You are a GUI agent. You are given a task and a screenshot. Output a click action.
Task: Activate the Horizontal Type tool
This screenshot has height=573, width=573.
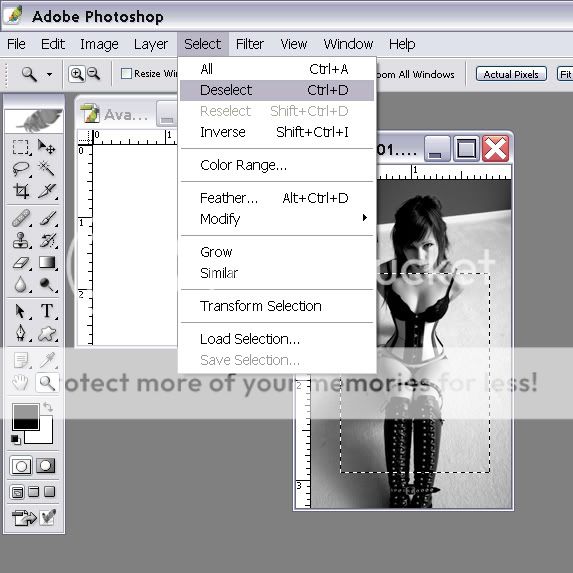point(47,311)
